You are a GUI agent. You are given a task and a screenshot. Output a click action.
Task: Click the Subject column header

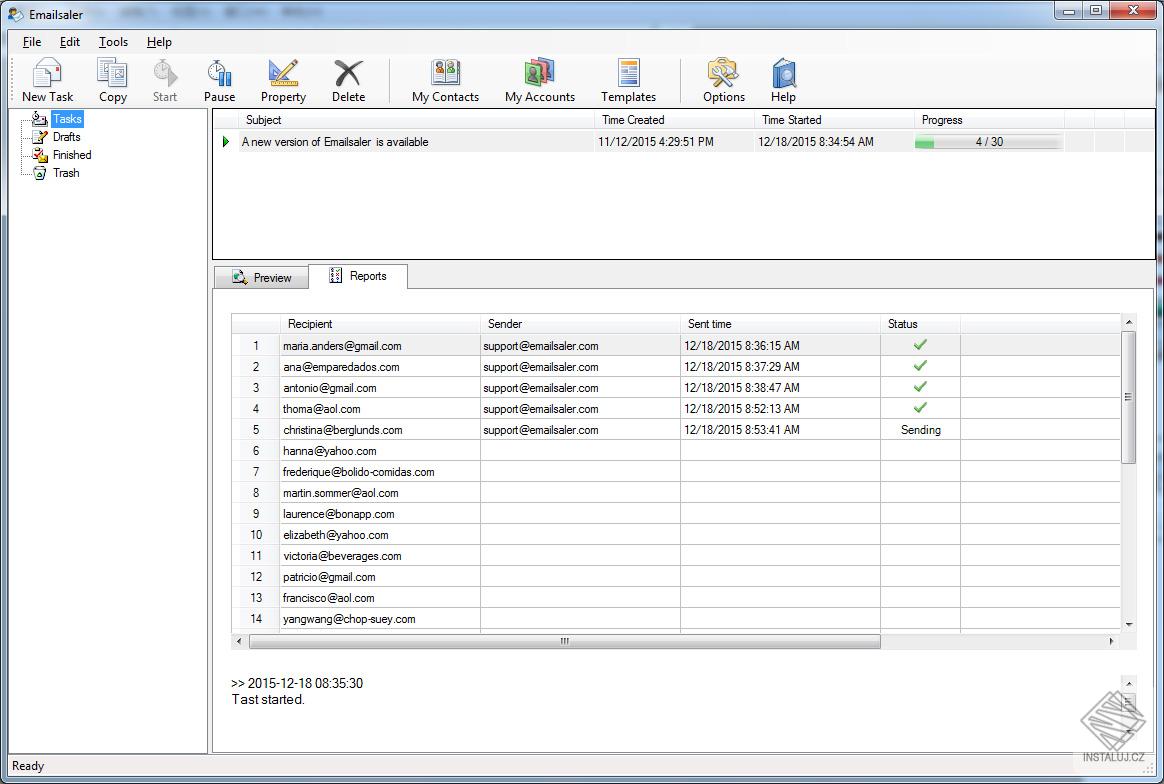pyautogui.click(x=416, y=120)
